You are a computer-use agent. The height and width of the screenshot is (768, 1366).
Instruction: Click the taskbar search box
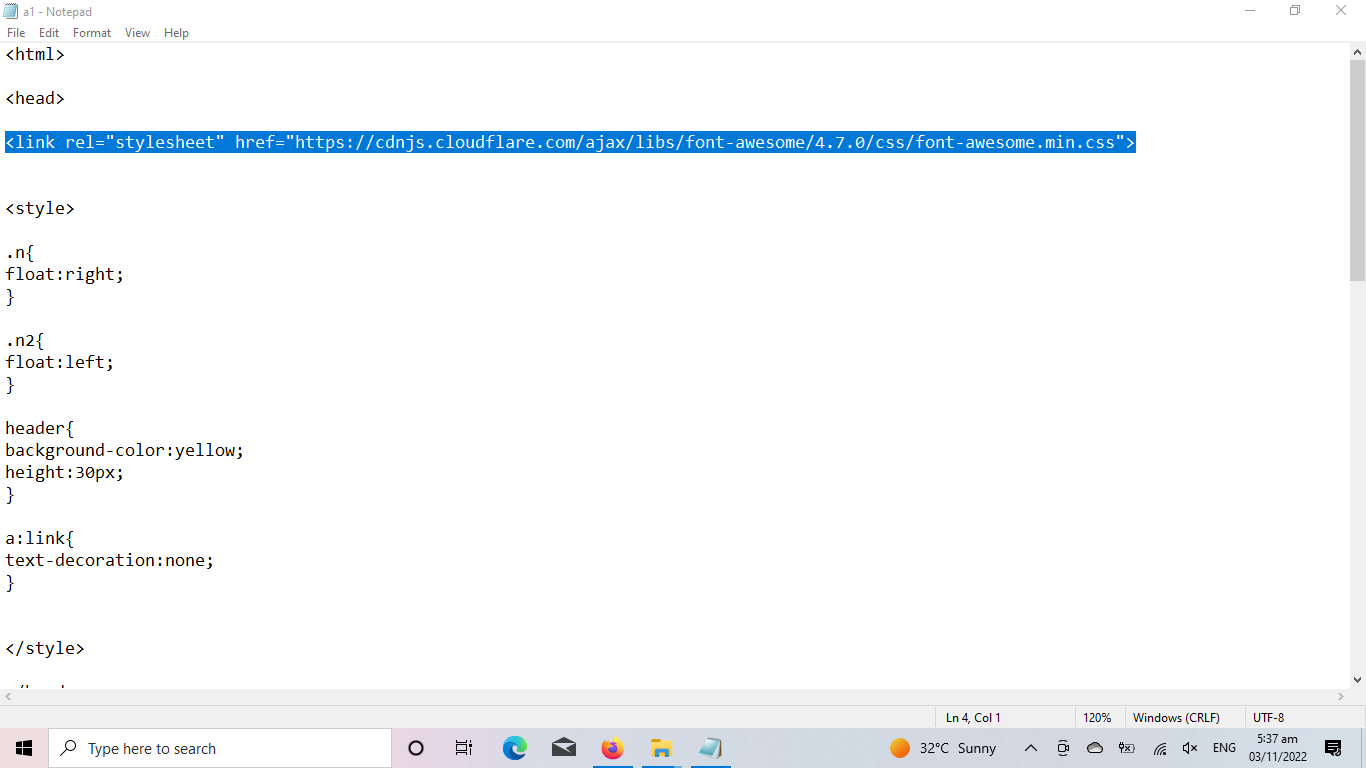220,748
